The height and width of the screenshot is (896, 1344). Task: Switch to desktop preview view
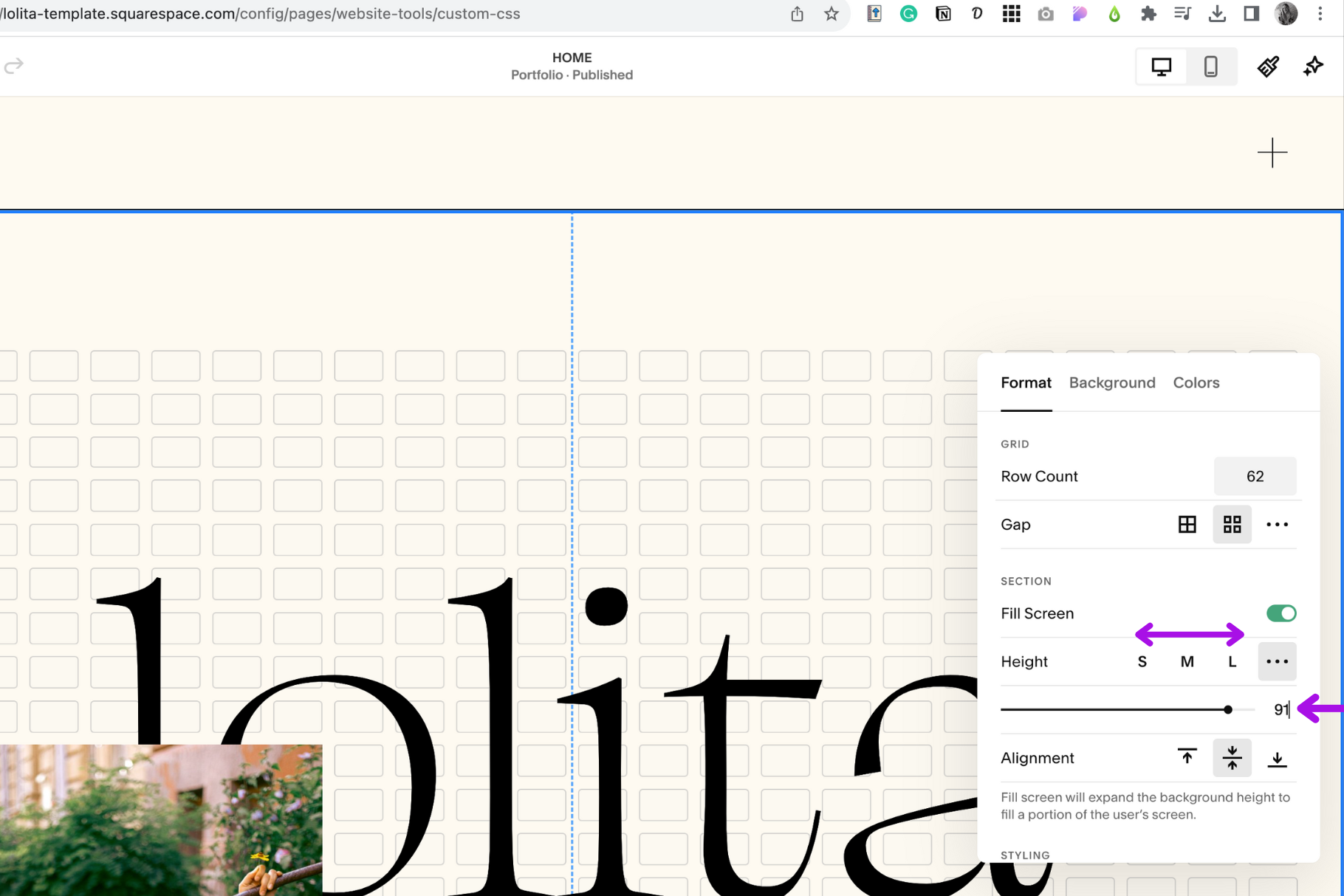pos(1162,67)
